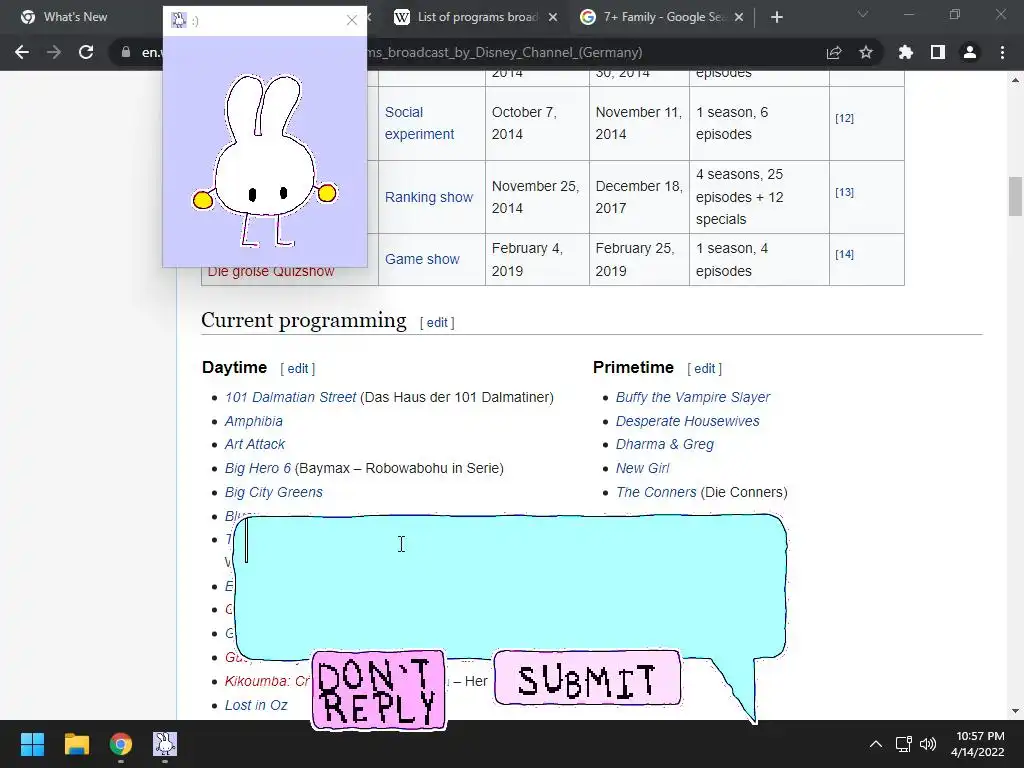This screenshot has width=1024, height=768.
Task: Open the Buffy the Vampire Slayer link
Action: (693, 397)
